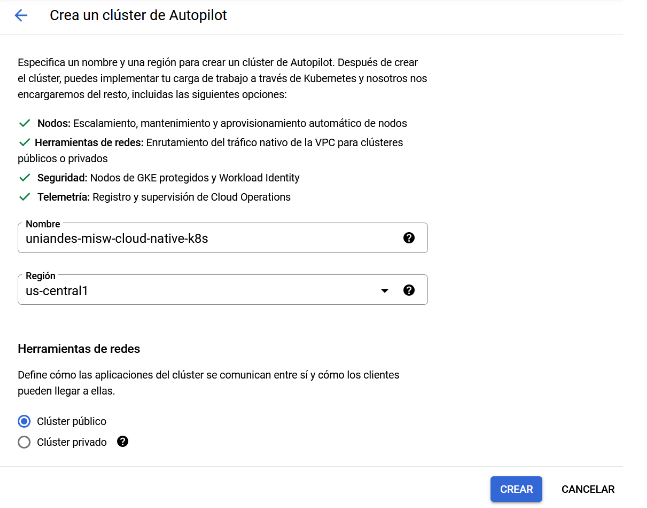Screen dimensions: 647x508
Task: Click the Crea un clúster de Autopilot title
Action: [x=138, y=15]
